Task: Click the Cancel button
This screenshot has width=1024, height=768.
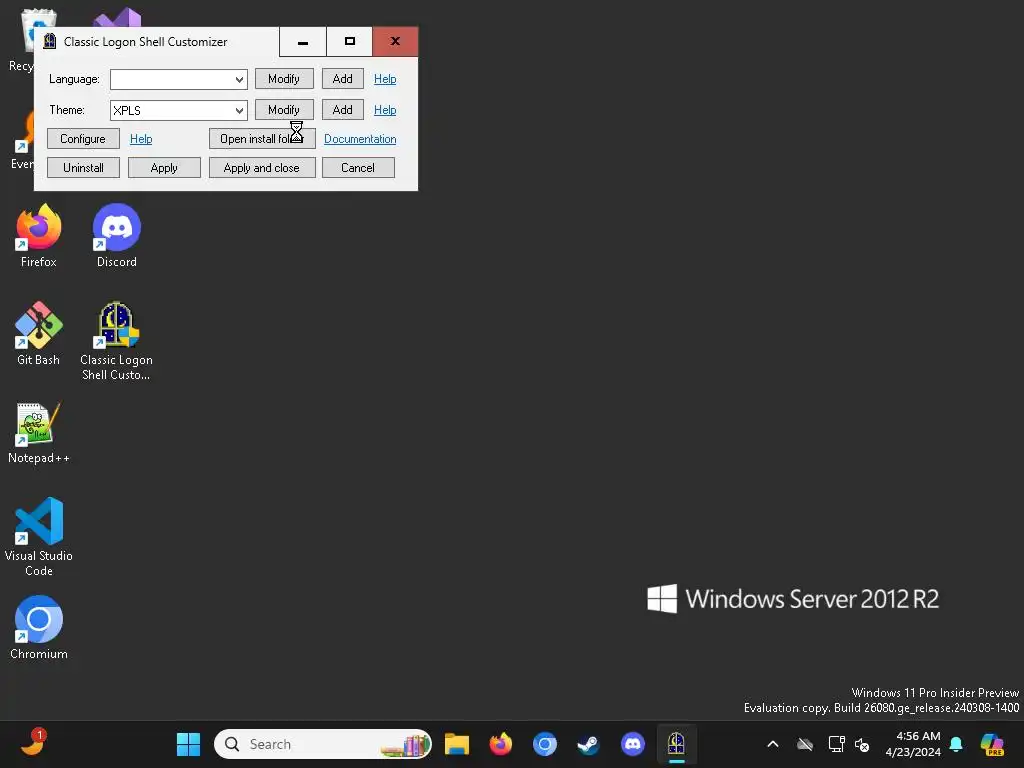Action: [x=358, y=168]
